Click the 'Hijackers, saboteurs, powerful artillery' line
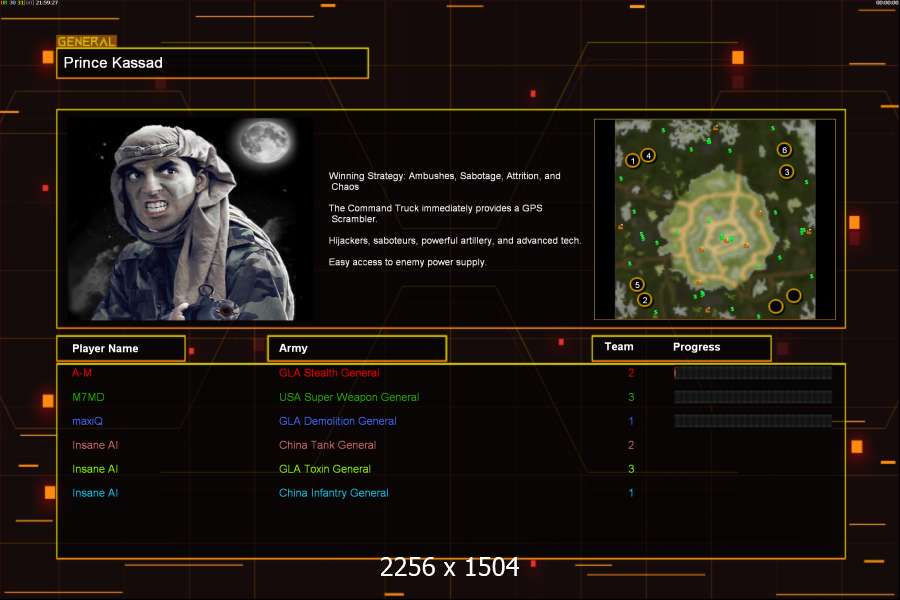900x600 pixels. click(455, 241)
